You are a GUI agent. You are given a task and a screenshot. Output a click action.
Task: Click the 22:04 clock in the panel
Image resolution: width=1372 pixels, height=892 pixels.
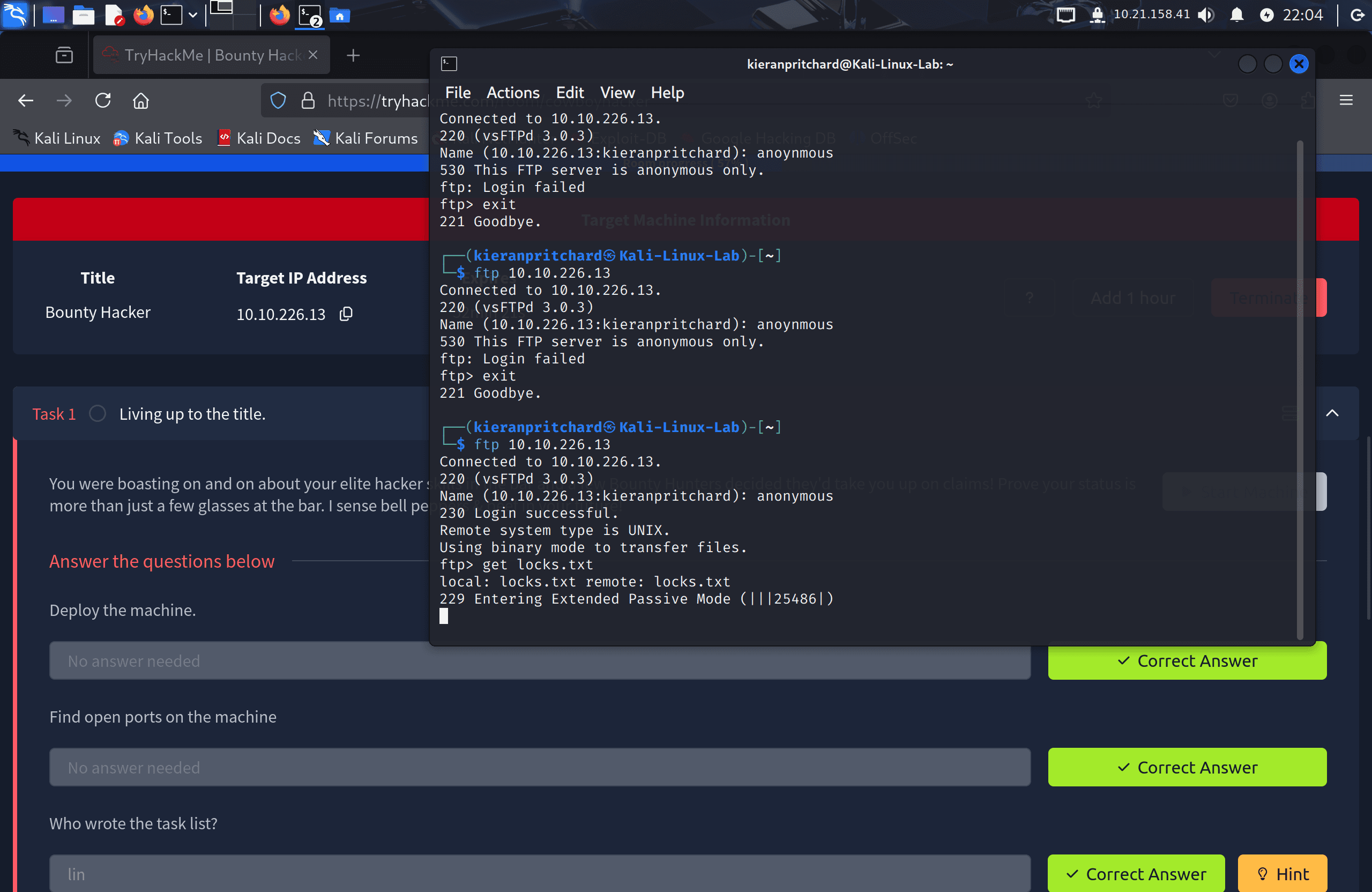pos(1303,15)
